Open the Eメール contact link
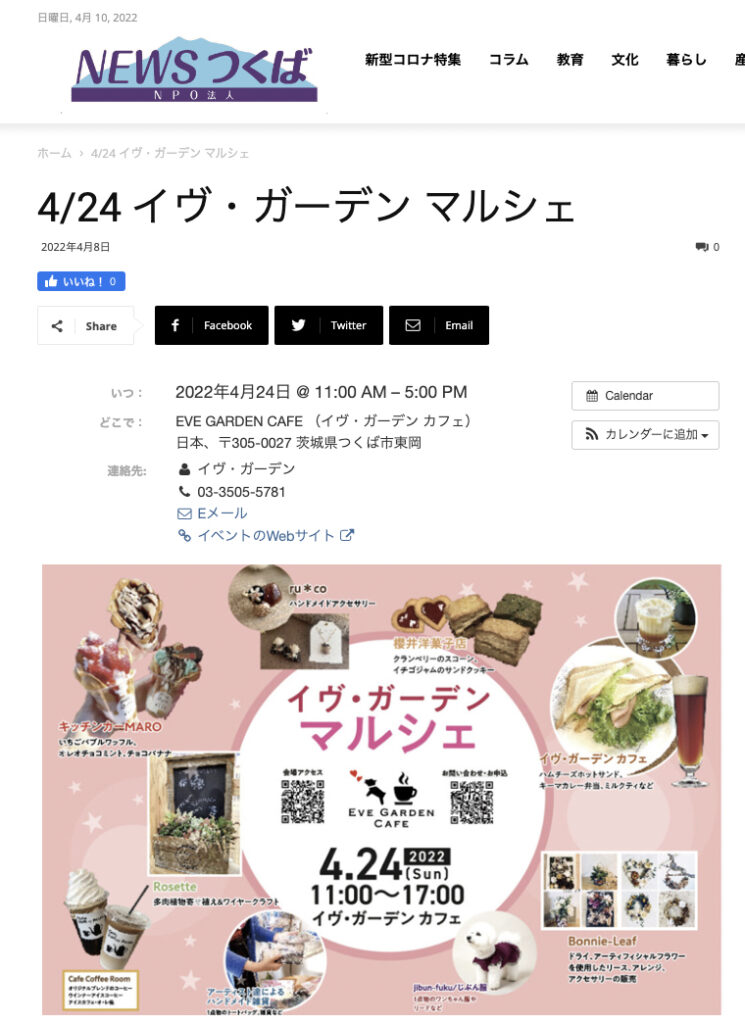Image resolution: width=745 pixels, height=1024 pixels. click(213, 513)
